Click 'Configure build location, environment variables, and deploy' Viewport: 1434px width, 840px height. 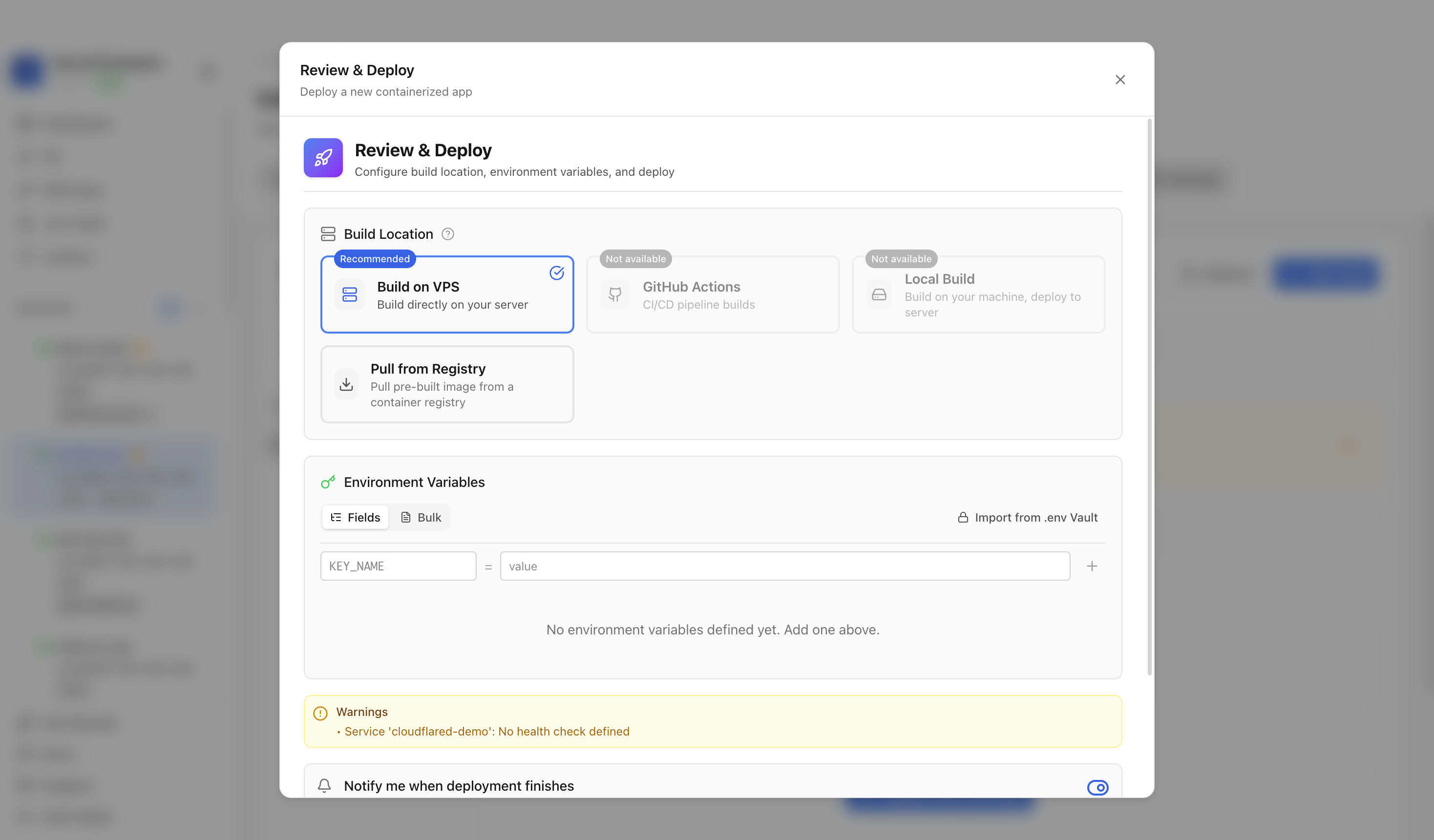coord(514,172)
